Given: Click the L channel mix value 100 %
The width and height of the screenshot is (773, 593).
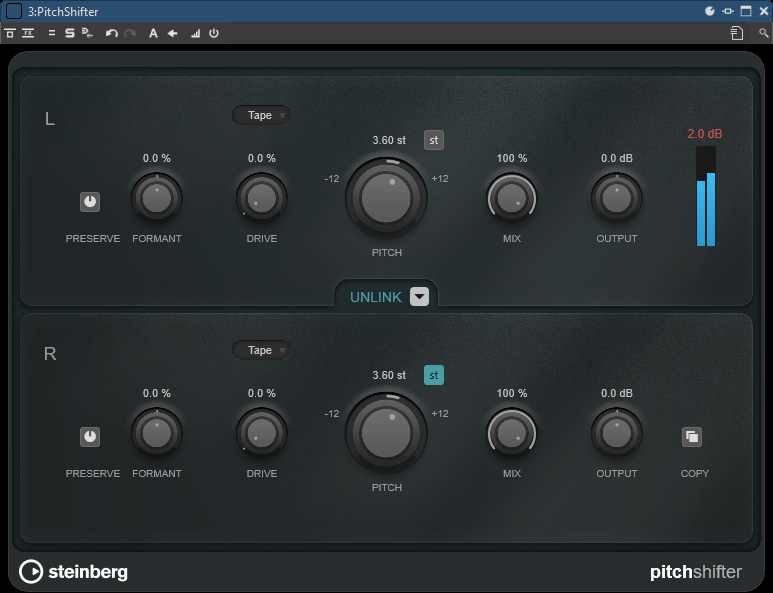Looking at the screenshot, I should pos(512,158).
